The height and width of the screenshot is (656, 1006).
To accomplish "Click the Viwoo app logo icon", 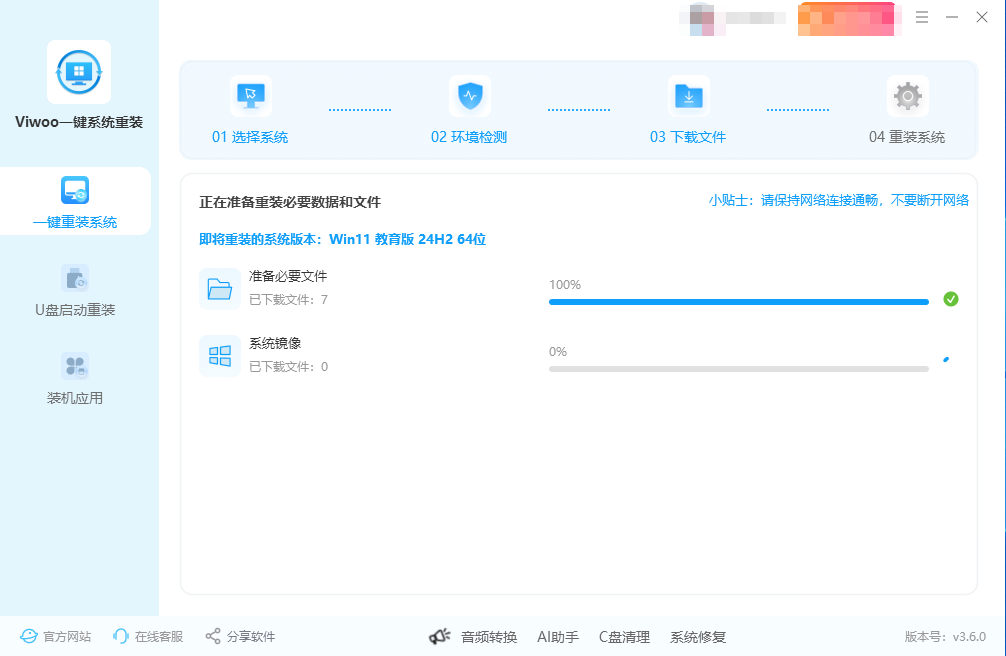I will (79, 72).
